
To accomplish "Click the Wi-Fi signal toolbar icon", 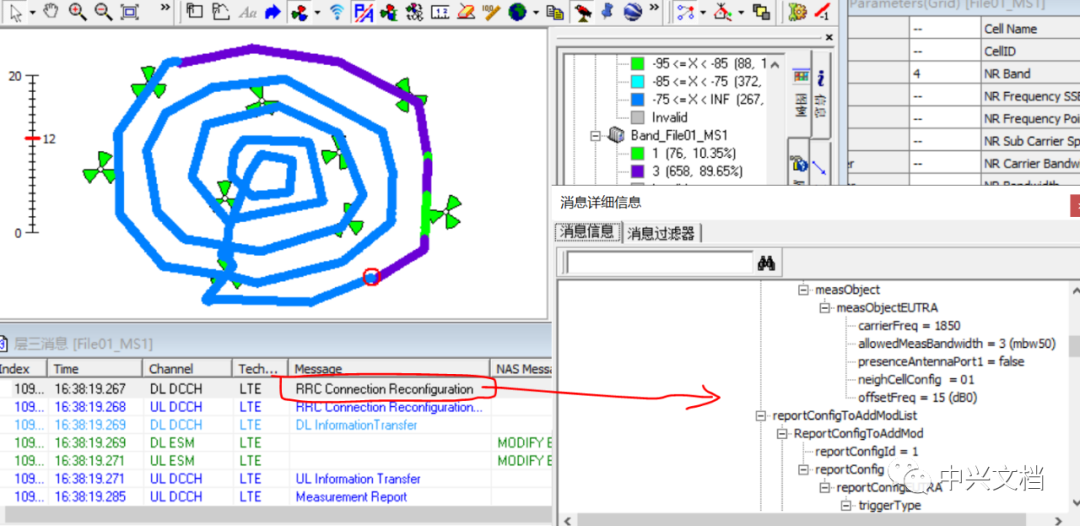I will click(x=337, y=12).
